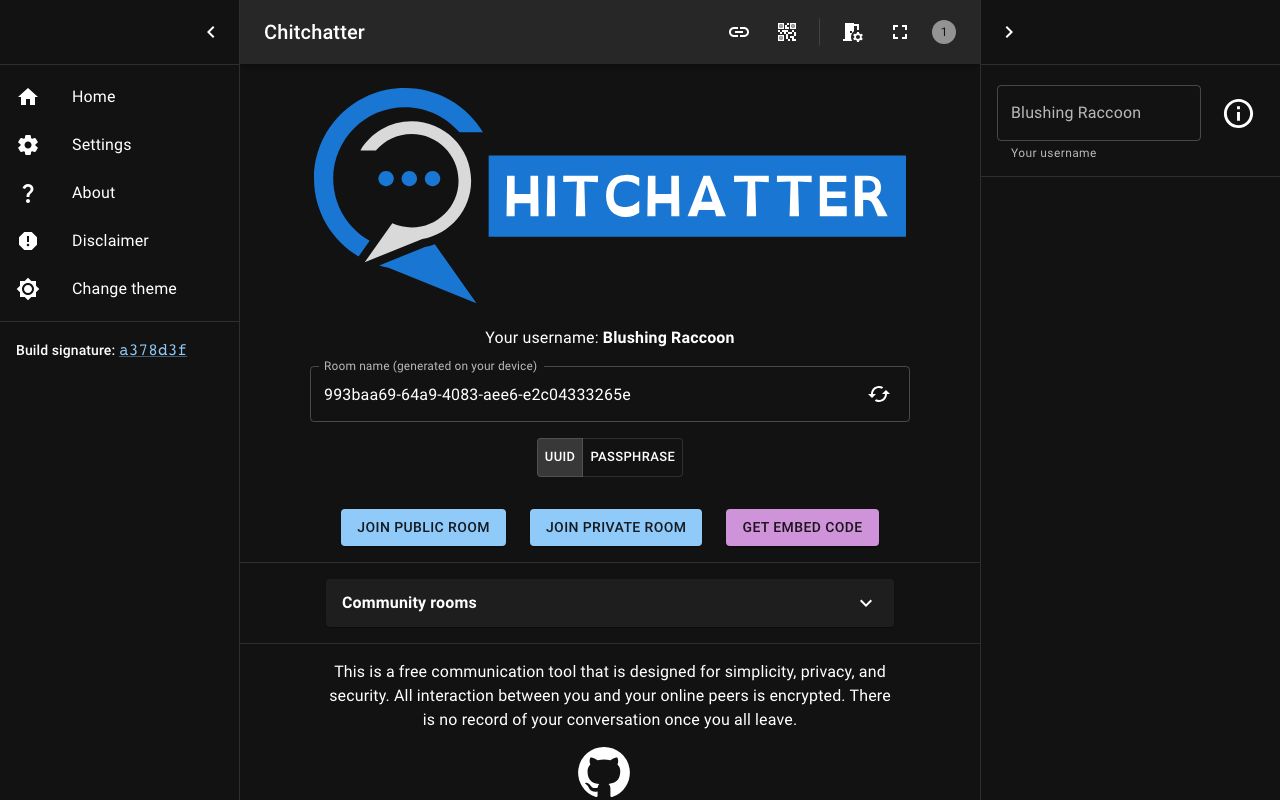Regenerate the room name
The width and height of the screenshot is (1280, 800).
pyautogui.click(x=879, y=394)
